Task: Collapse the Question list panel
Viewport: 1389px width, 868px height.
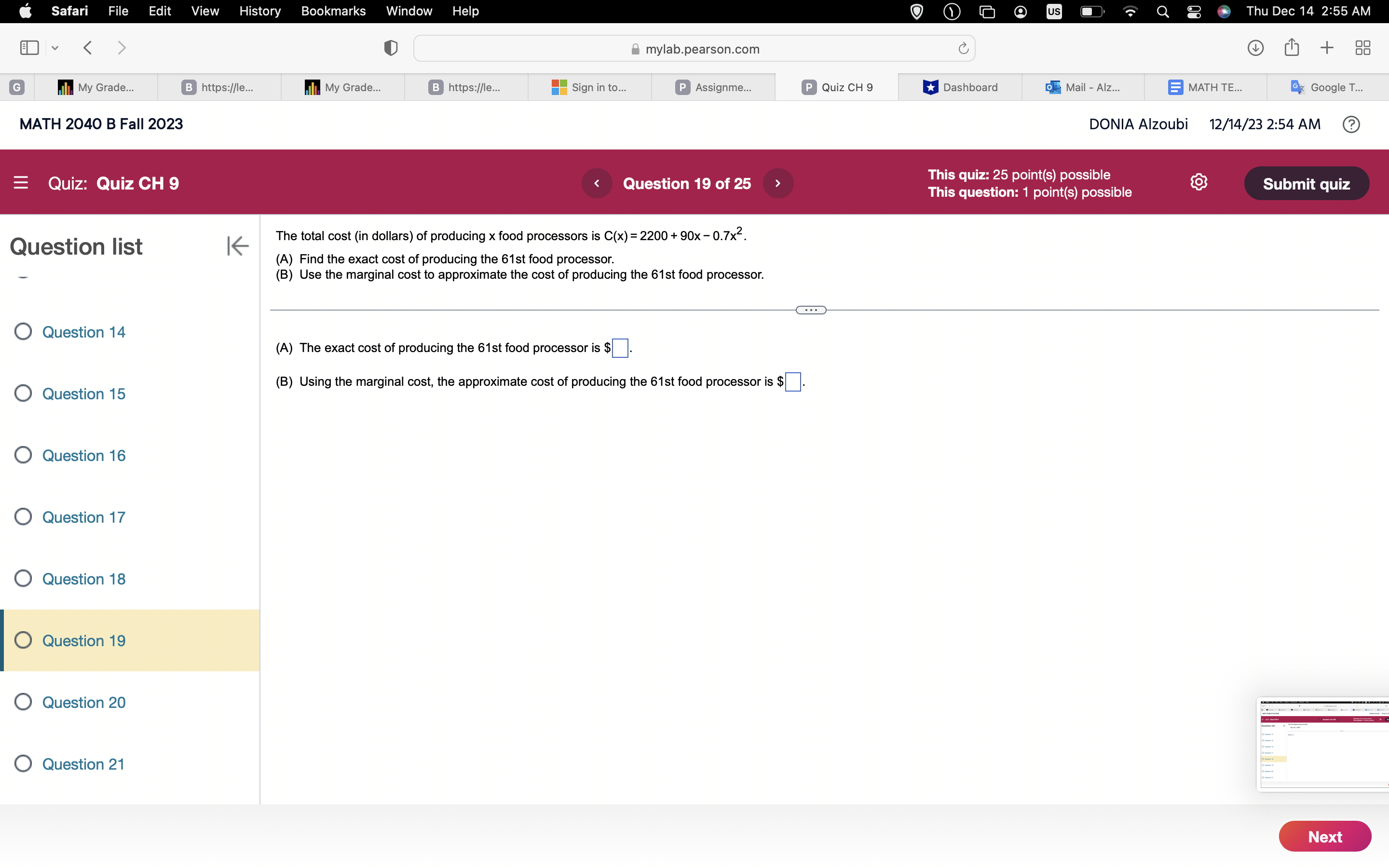Action: [237, 246]
